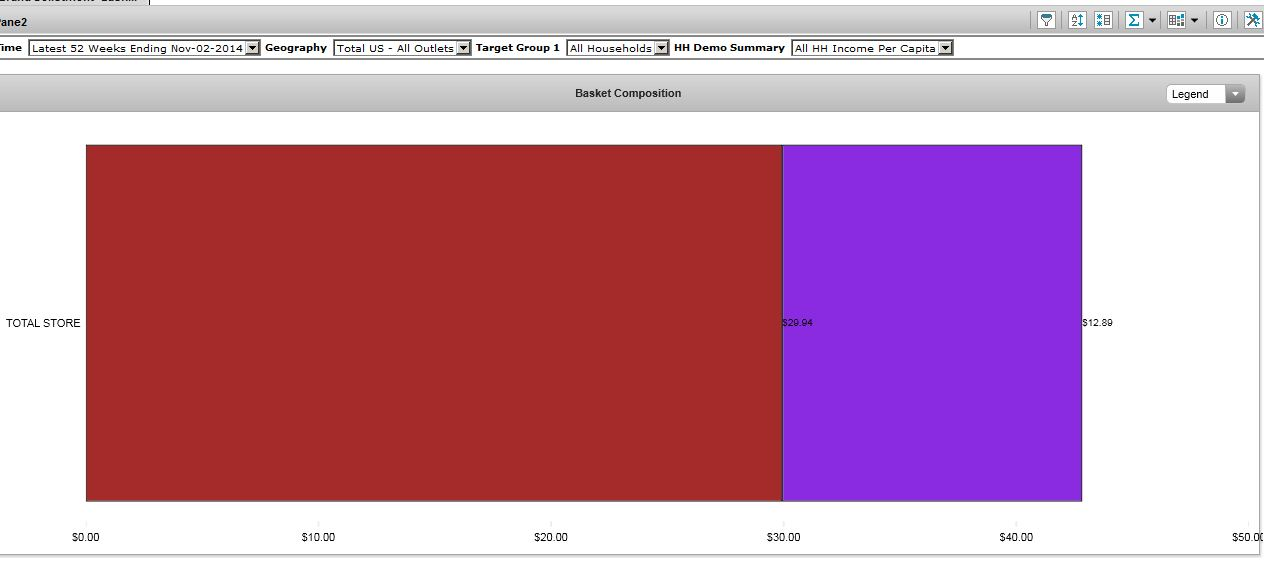Click the filter funnel icon
The height and width of the screenshot is (563, 1264).
click(1046, 20)
